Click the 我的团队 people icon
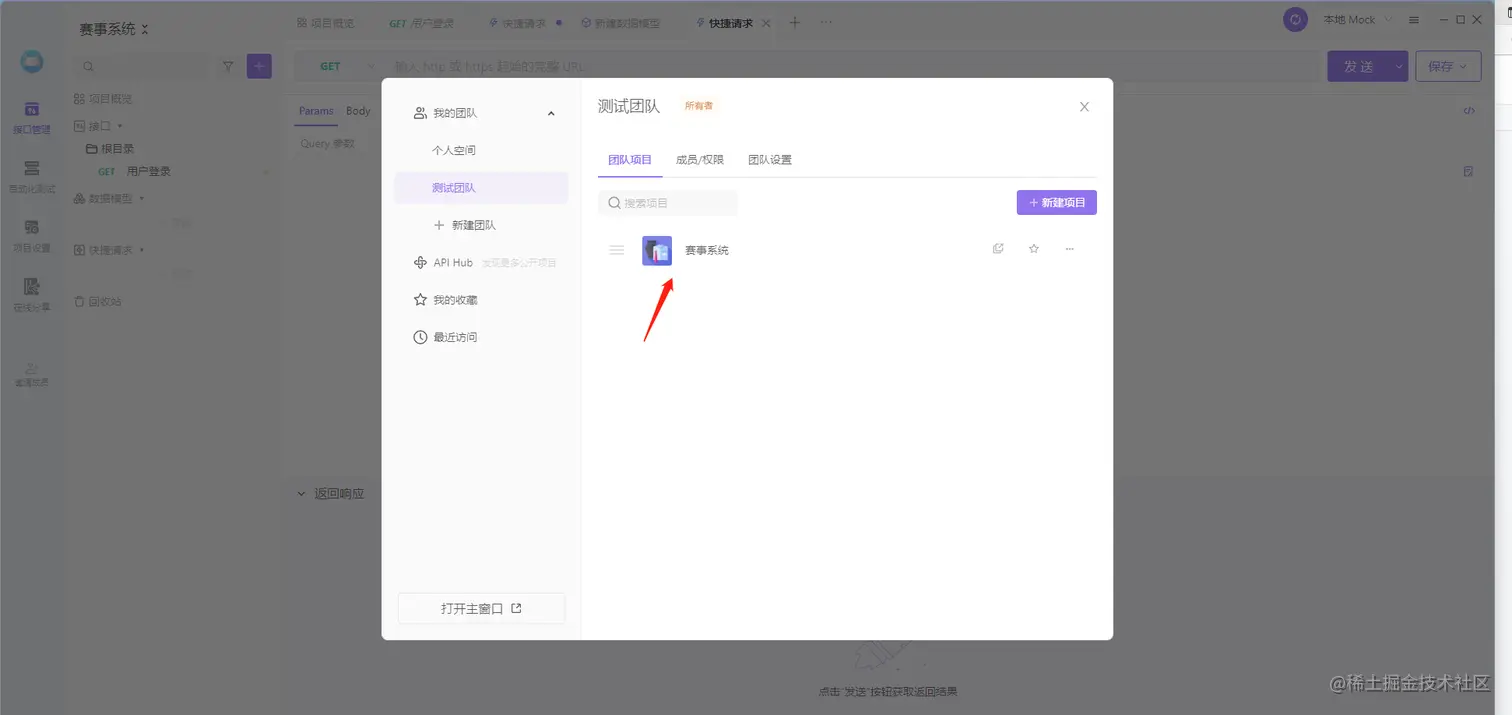This screenshot has height=715, width=1512. coord(420,114)
